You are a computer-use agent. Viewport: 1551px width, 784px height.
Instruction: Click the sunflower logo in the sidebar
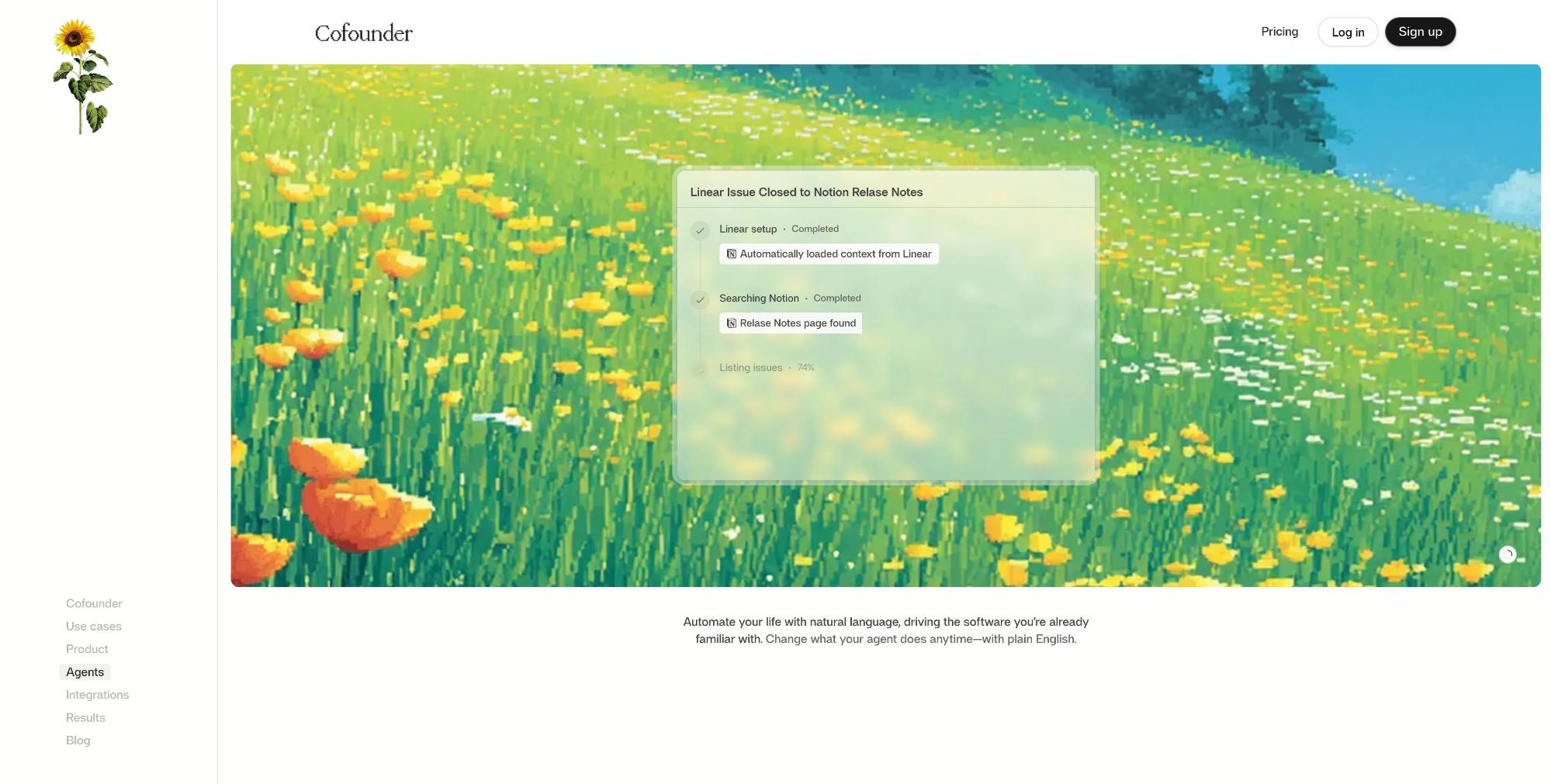[x=81, y=76]
